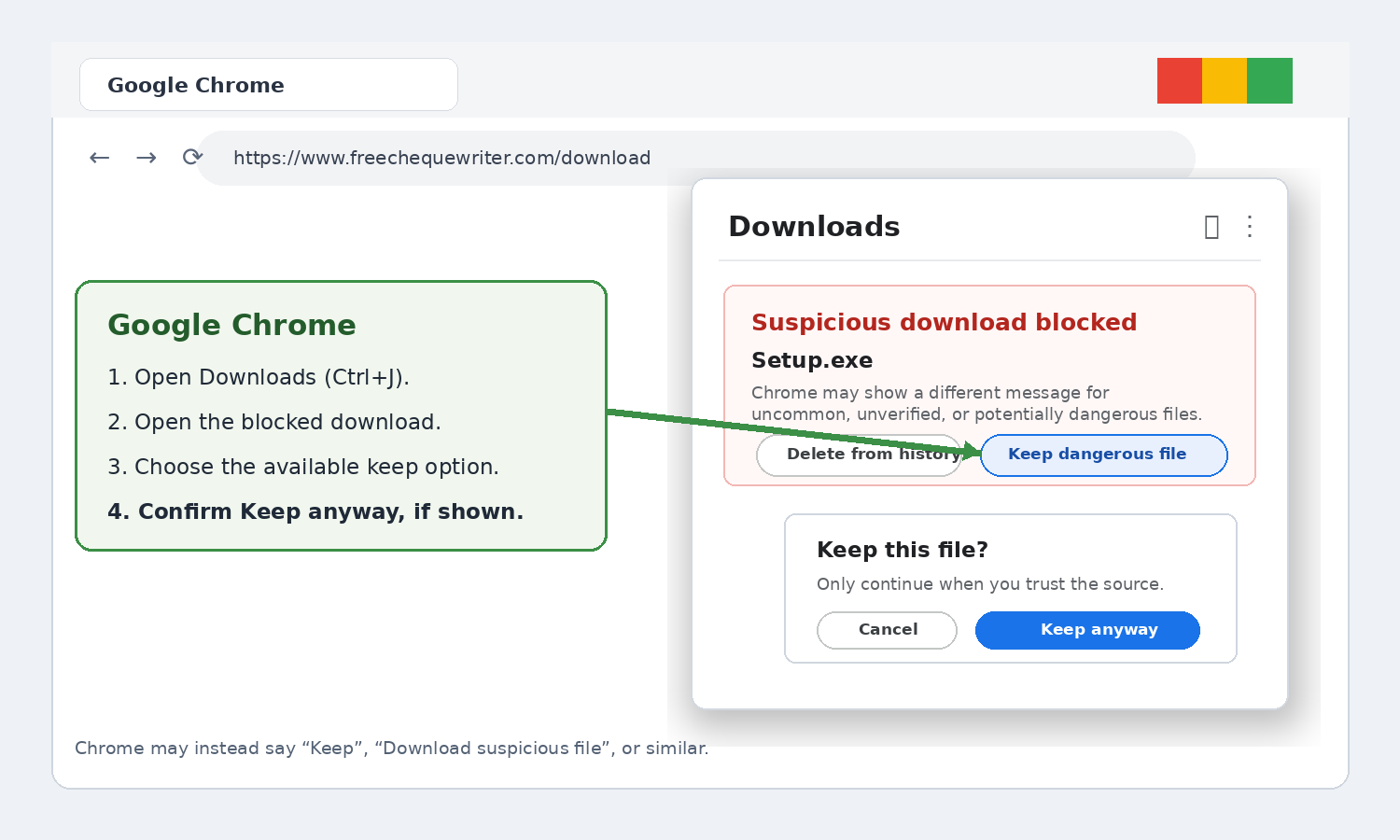Screen dimensions: 1400x840
Task: Open the Downloads three-dot menu
Action: [1250, 227]
